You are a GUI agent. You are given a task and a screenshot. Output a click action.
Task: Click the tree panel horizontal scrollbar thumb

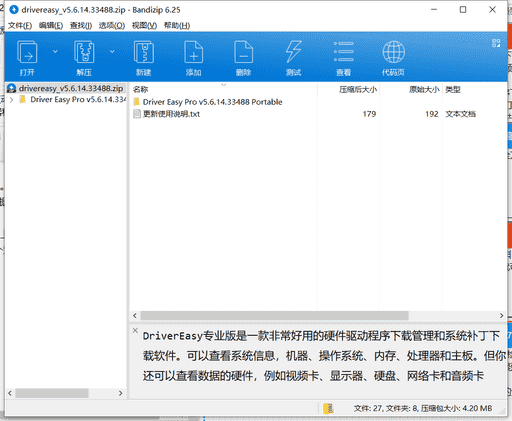tap(52, 393)
